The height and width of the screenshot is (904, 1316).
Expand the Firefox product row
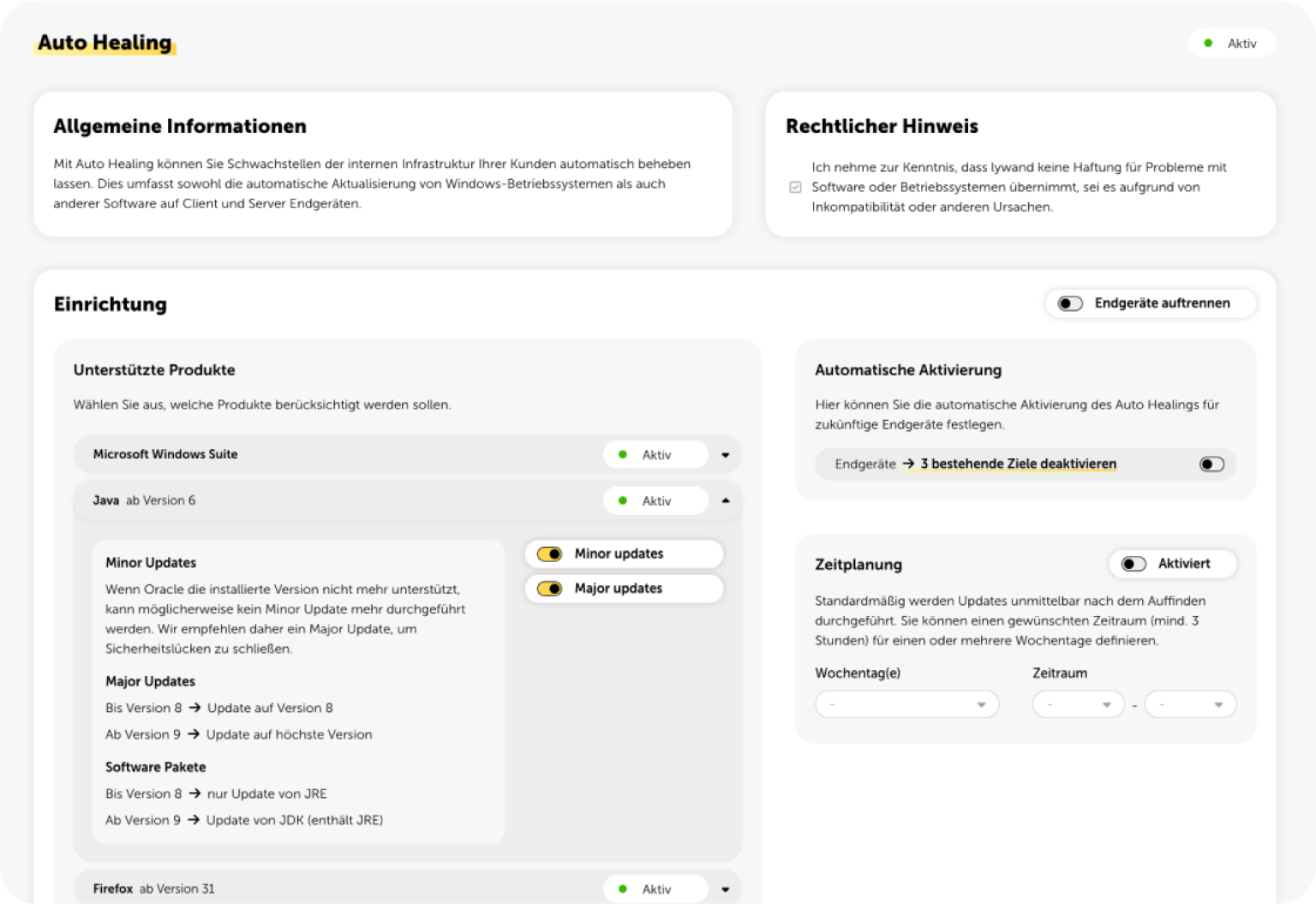click(x=726, y=889)
